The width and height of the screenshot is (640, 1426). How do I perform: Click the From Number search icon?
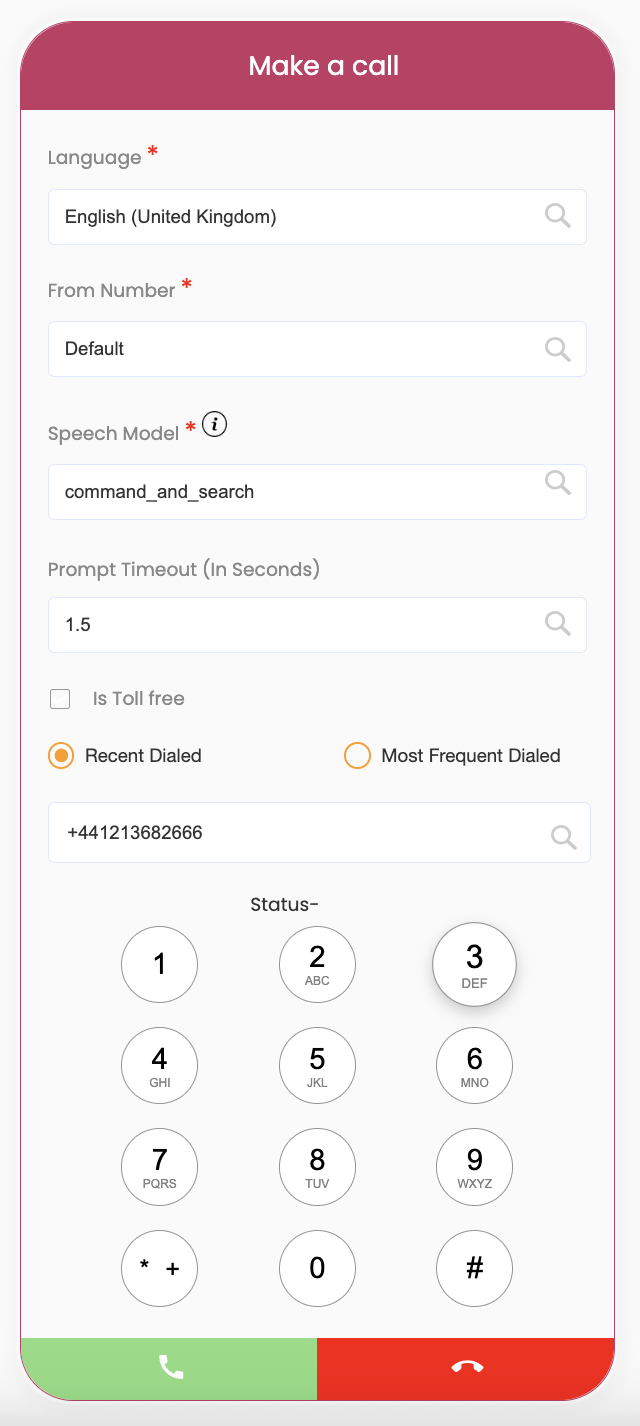click(557, 348)
